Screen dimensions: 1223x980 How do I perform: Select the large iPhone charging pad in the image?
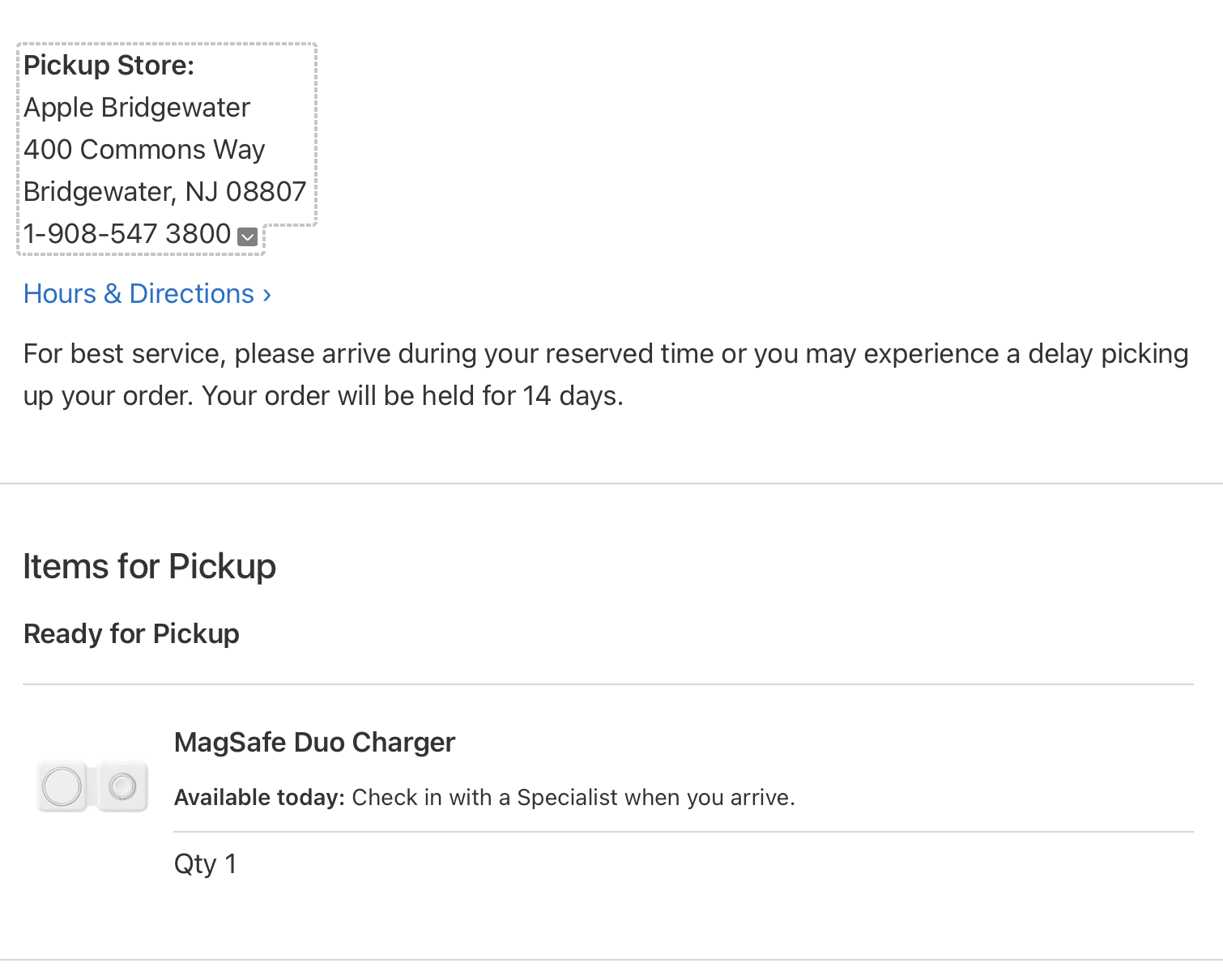click(62, 786)
